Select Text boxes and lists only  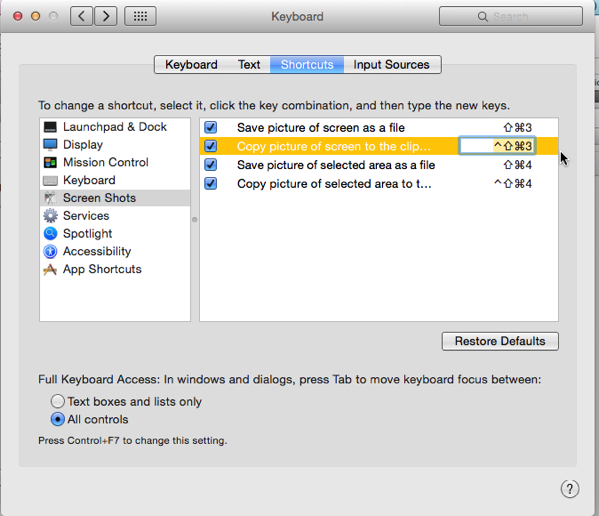click(x=57, y=401)
